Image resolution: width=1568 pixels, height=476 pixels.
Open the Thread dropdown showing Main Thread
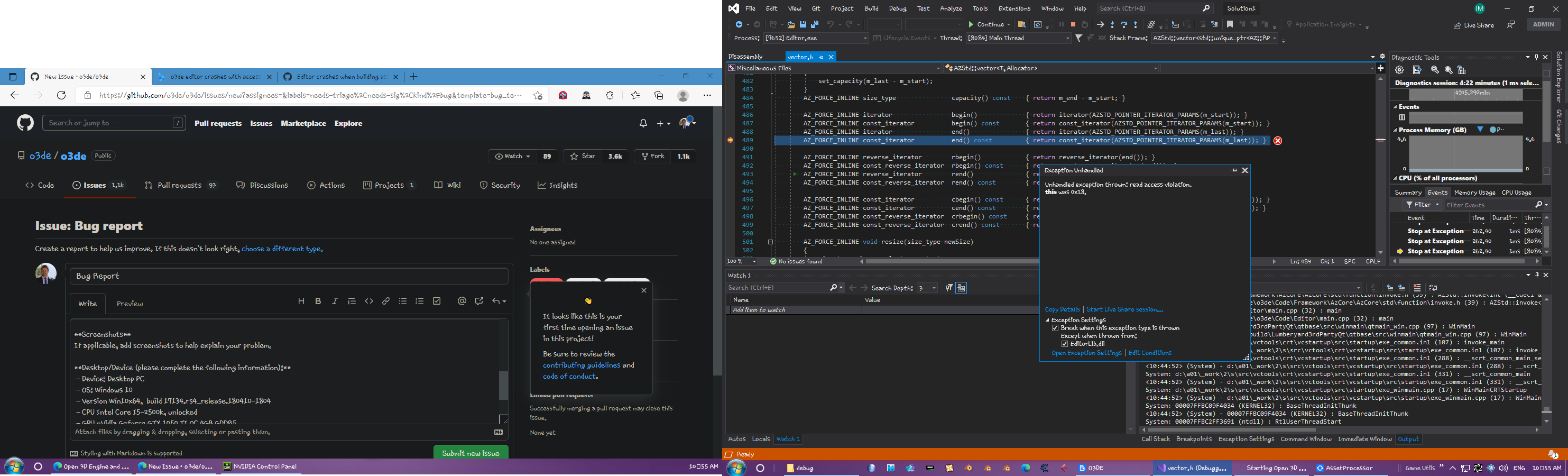tap(1018, 39)
